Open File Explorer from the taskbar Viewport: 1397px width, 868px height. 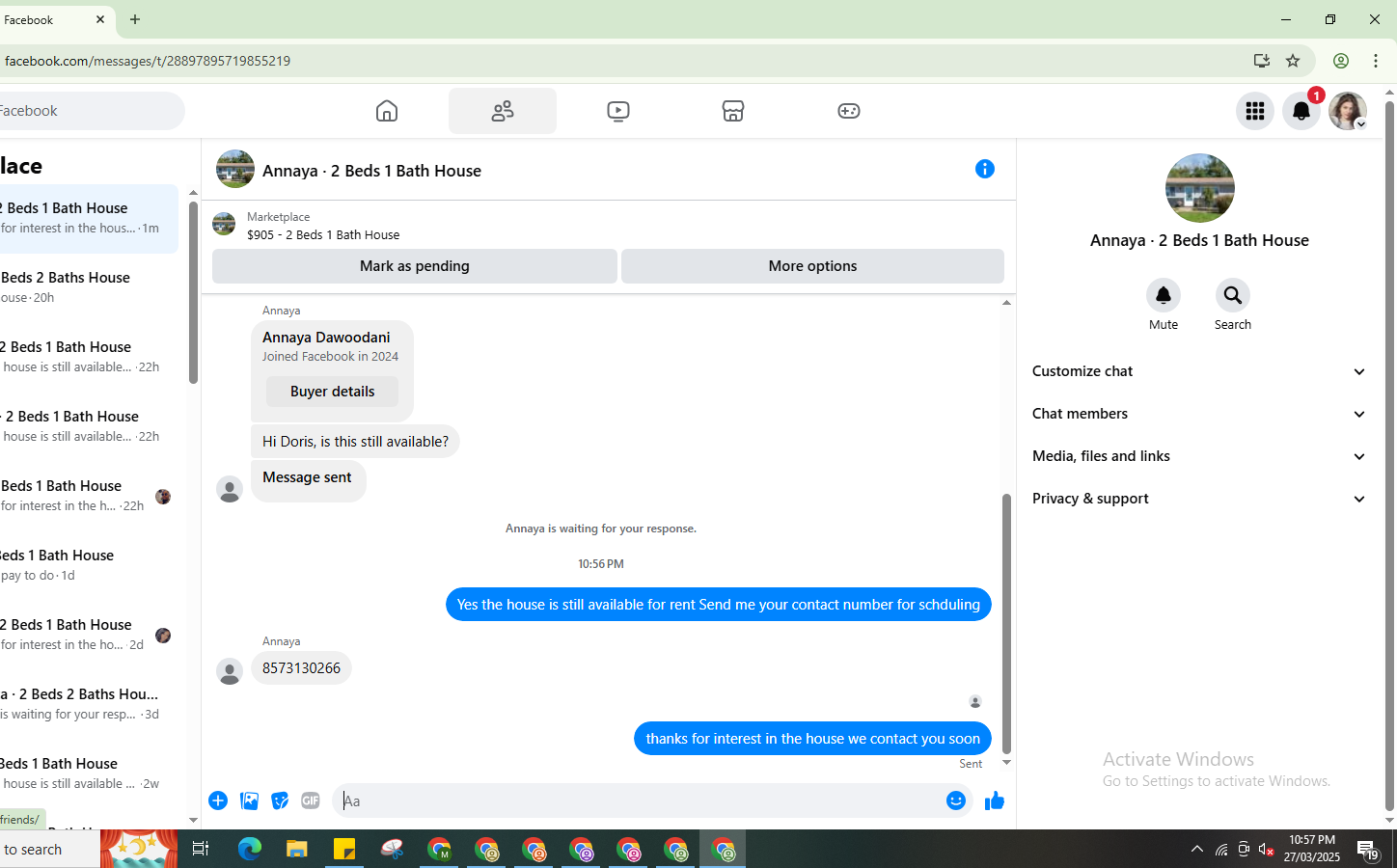point(296,850)
